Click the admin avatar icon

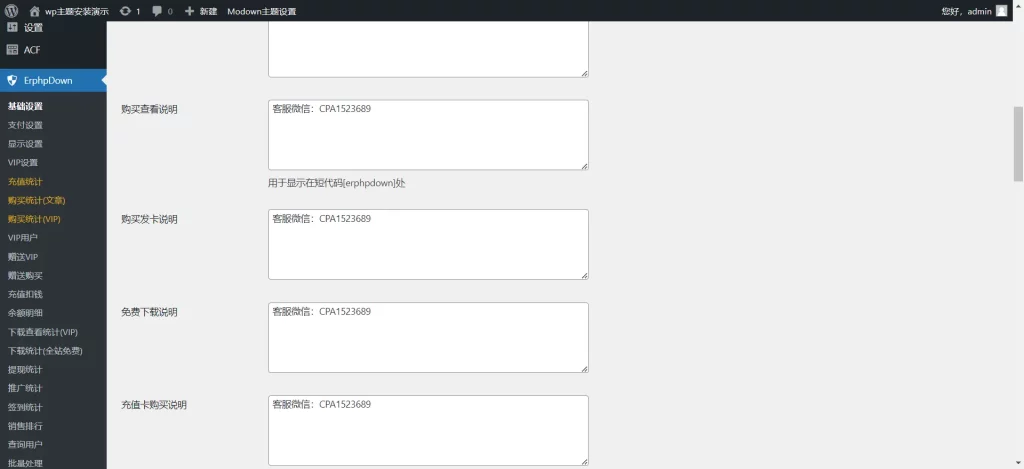(x=1001, y=11)
